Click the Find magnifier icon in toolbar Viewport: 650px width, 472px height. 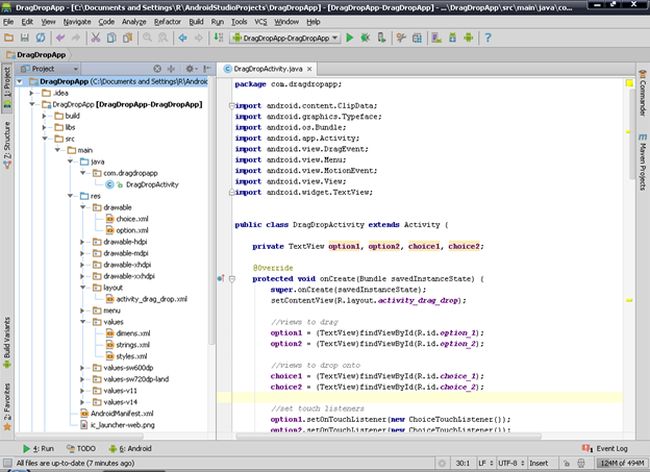pyautogui.click(x=148, y=38)
